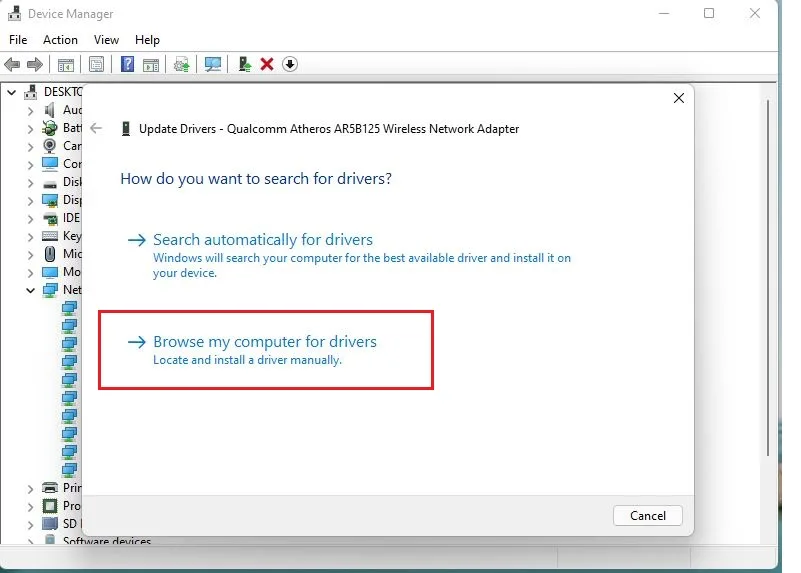Screen dimensions: 801x573
Task: Select the Audio speaker icon in tree
Action: click(50, 110)
